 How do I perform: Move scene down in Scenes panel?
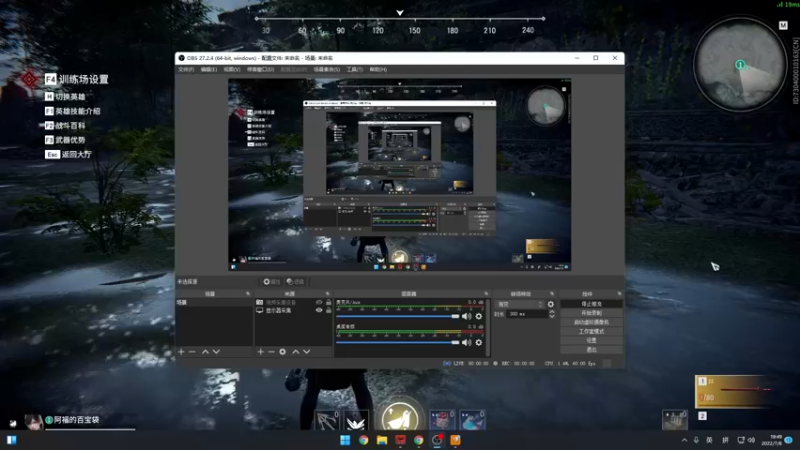click(x=216, y=352)
